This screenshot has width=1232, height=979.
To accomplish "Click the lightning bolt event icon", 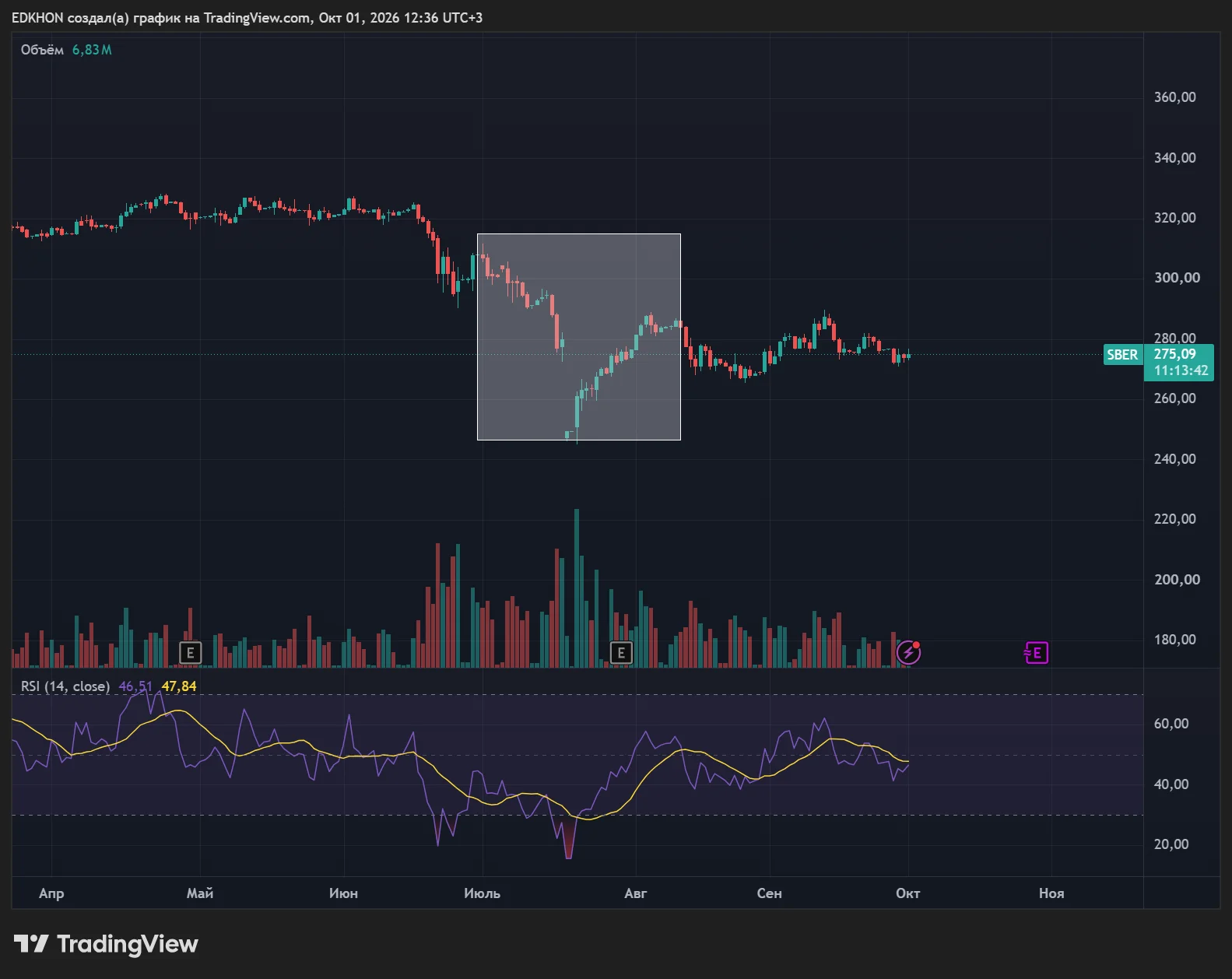I will pyautogui.click(x=908, y=653).
